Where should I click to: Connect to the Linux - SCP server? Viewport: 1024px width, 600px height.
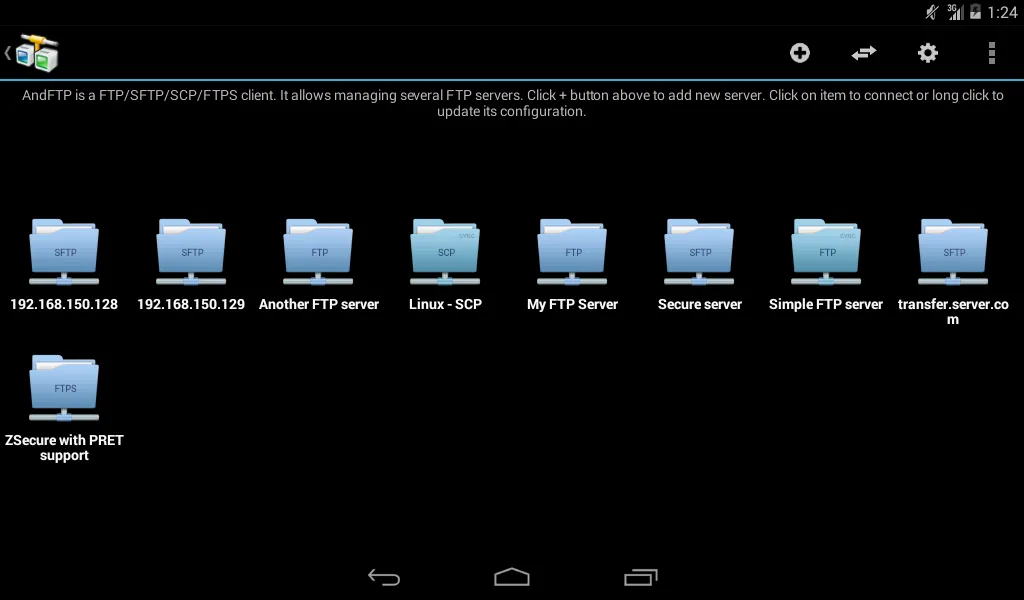(x=445, y=250)
